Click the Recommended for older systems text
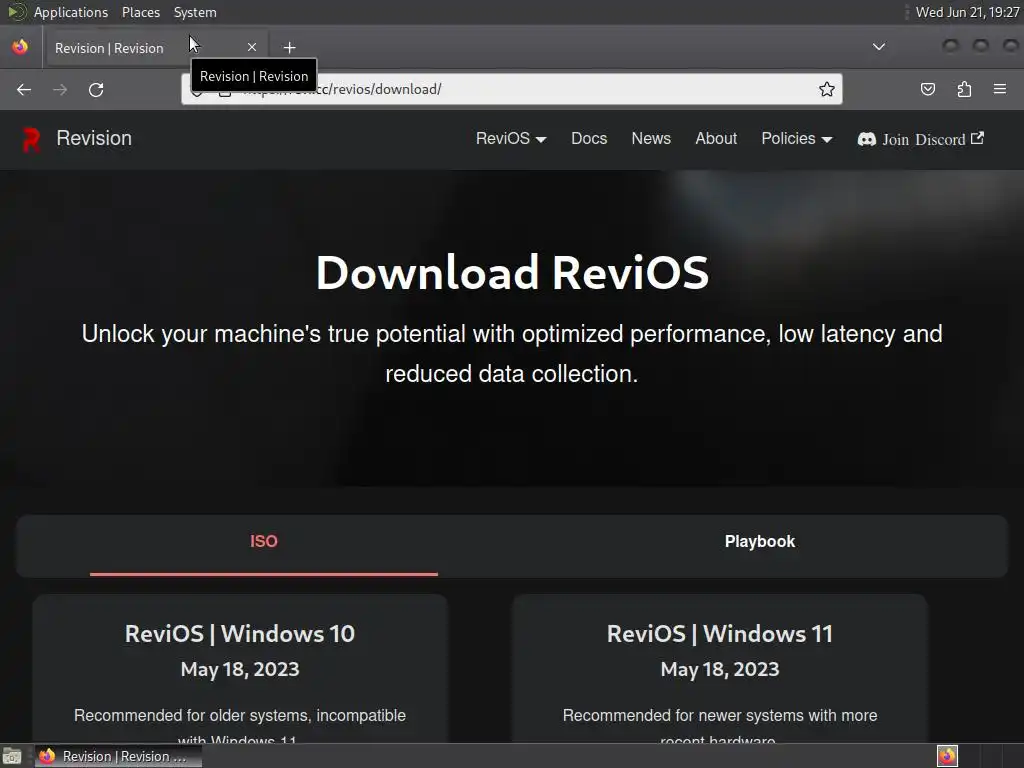 point(240,728)
